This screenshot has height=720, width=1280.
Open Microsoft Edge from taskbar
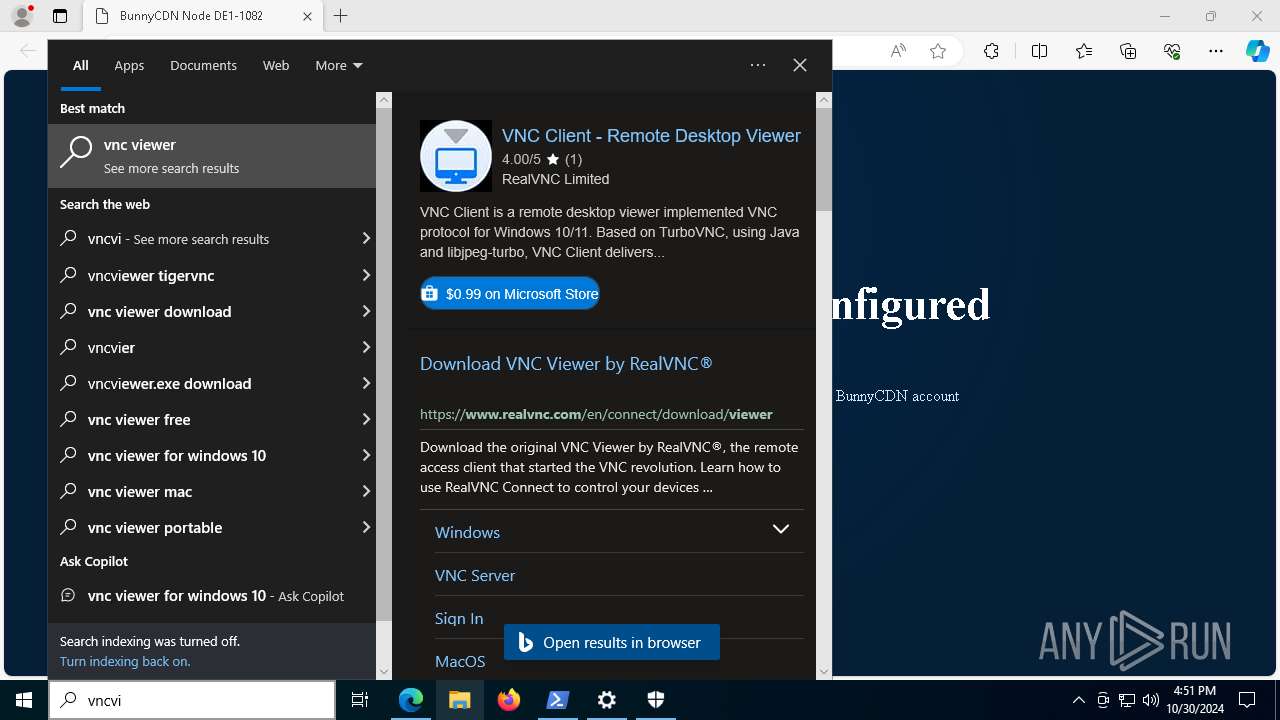tap(411, 700)
